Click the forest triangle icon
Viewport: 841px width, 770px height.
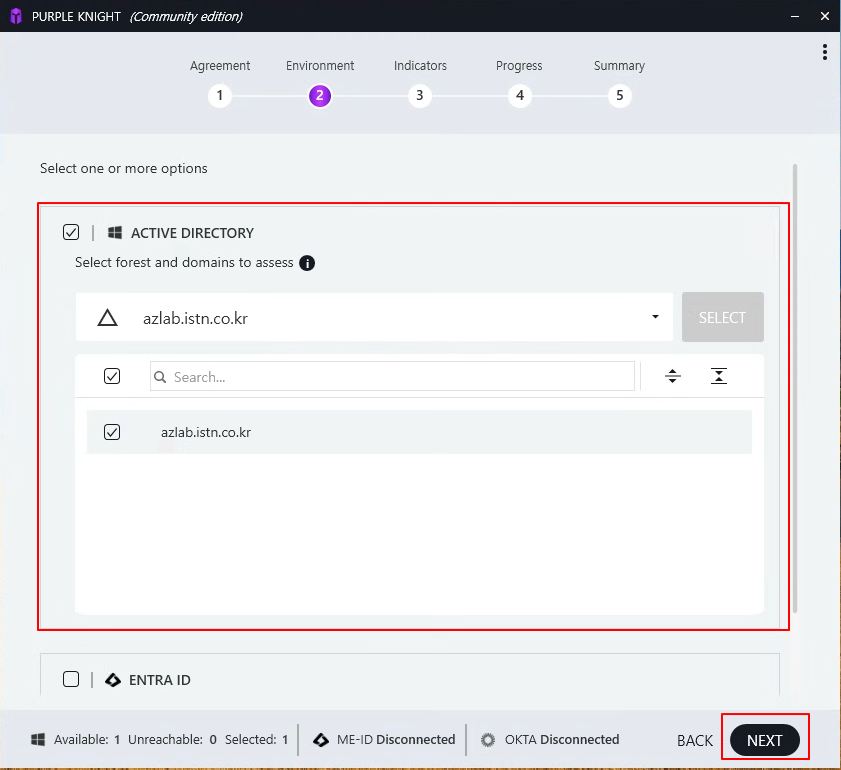[x=107, y=317]
